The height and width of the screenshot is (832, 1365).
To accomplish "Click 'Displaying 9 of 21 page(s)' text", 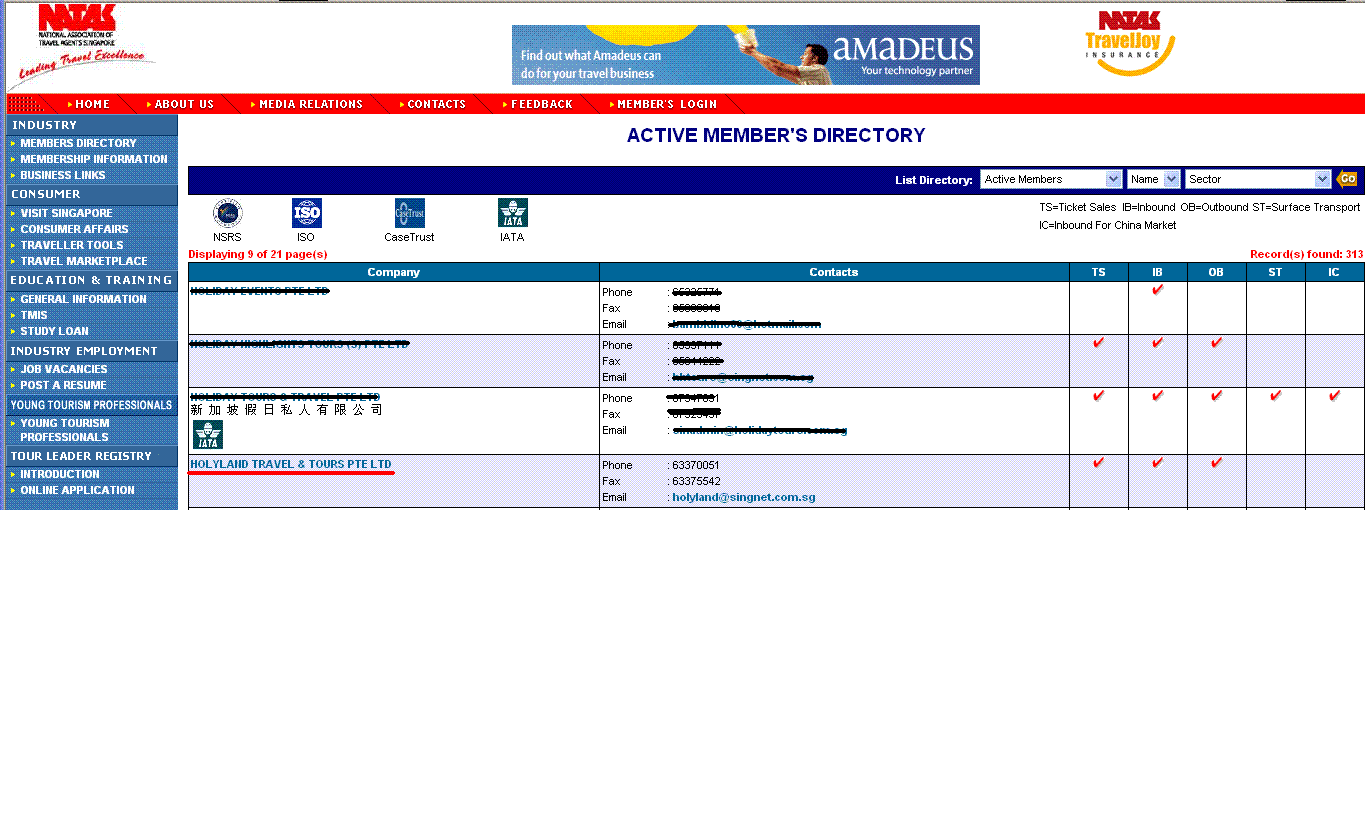I will click(258, 254).
